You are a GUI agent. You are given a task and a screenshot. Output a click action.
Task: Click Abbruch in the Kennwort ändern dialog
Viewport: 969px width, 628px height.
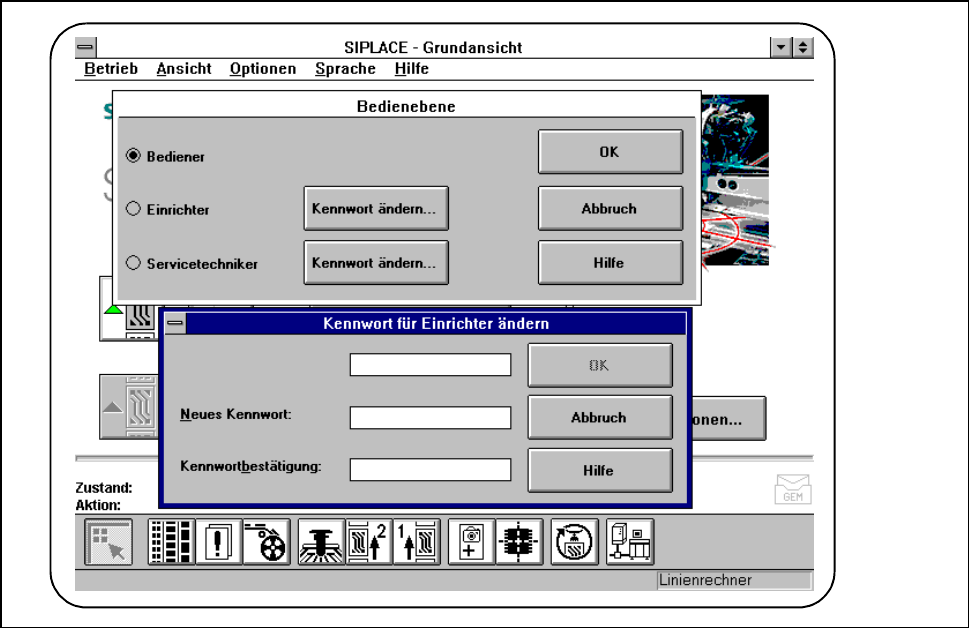599,417
